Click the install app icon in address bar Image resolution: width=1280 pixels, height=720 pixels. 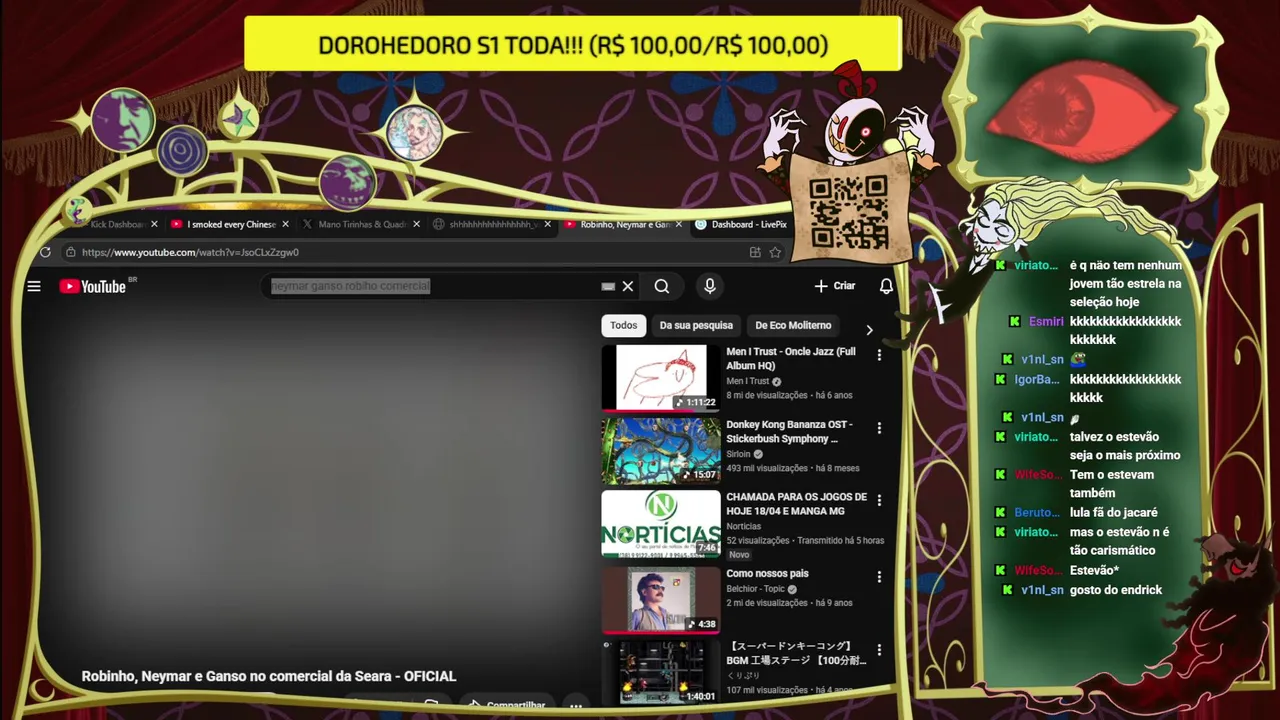[x=755, y=252]
